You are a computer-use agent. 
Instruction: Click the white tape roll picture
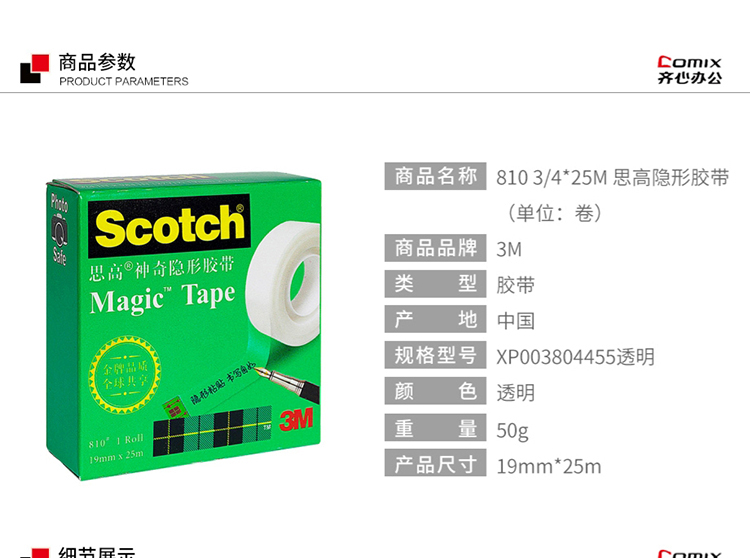coord(283,282)
